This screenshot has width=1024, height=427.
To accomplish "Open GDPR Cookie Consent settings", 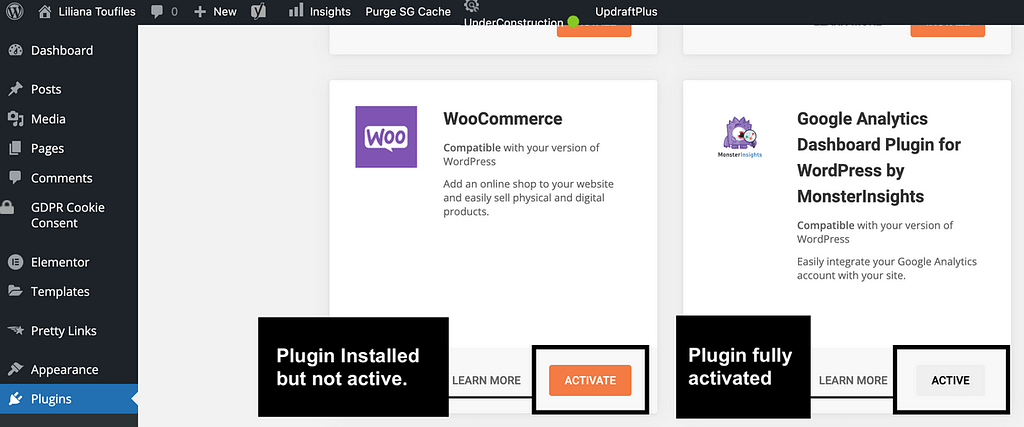I will [69, 215].
